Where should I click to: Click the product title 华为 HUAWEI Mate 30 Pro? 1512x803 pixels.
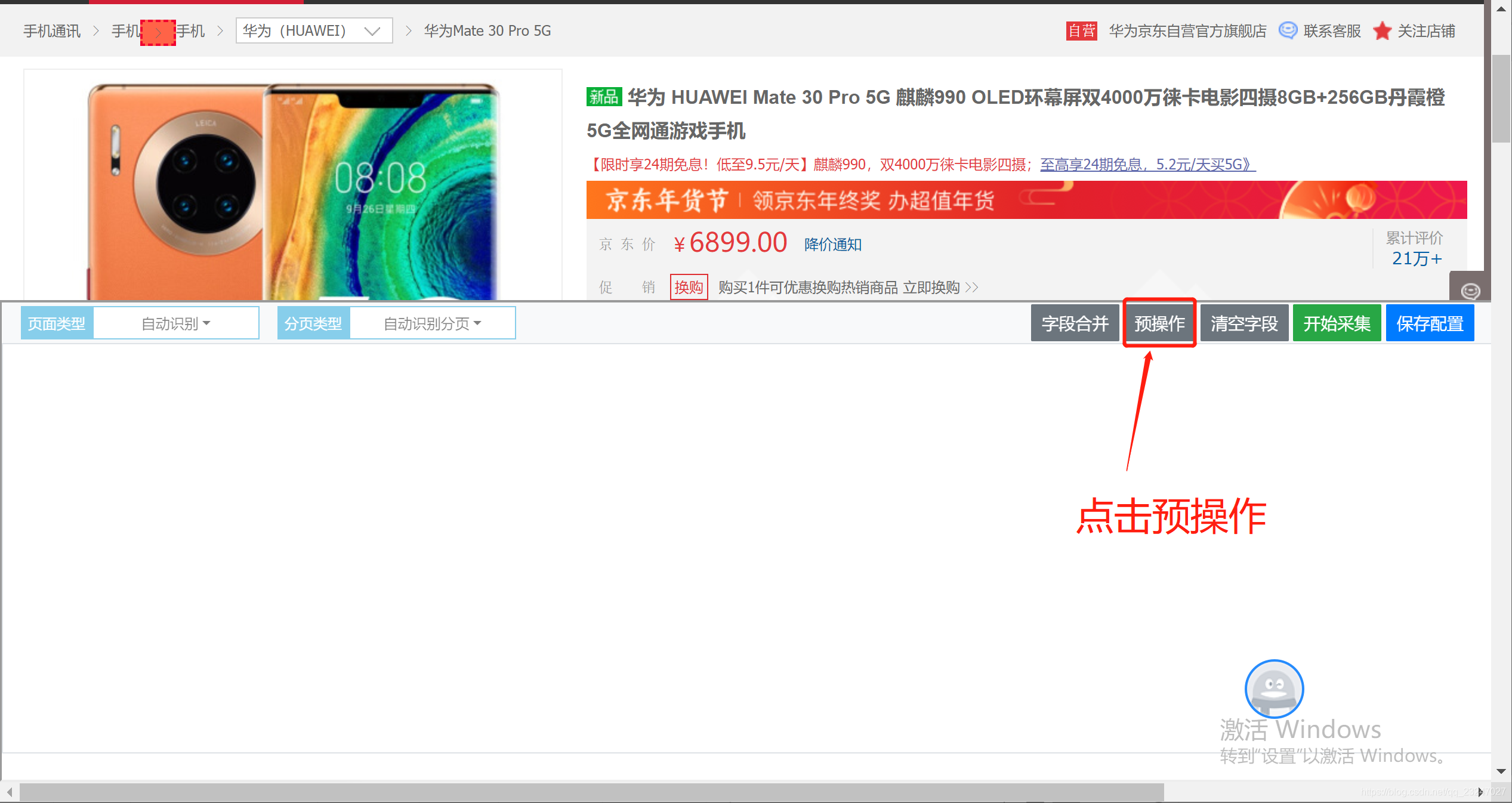pyautogui.click(x=1016, y=113)
